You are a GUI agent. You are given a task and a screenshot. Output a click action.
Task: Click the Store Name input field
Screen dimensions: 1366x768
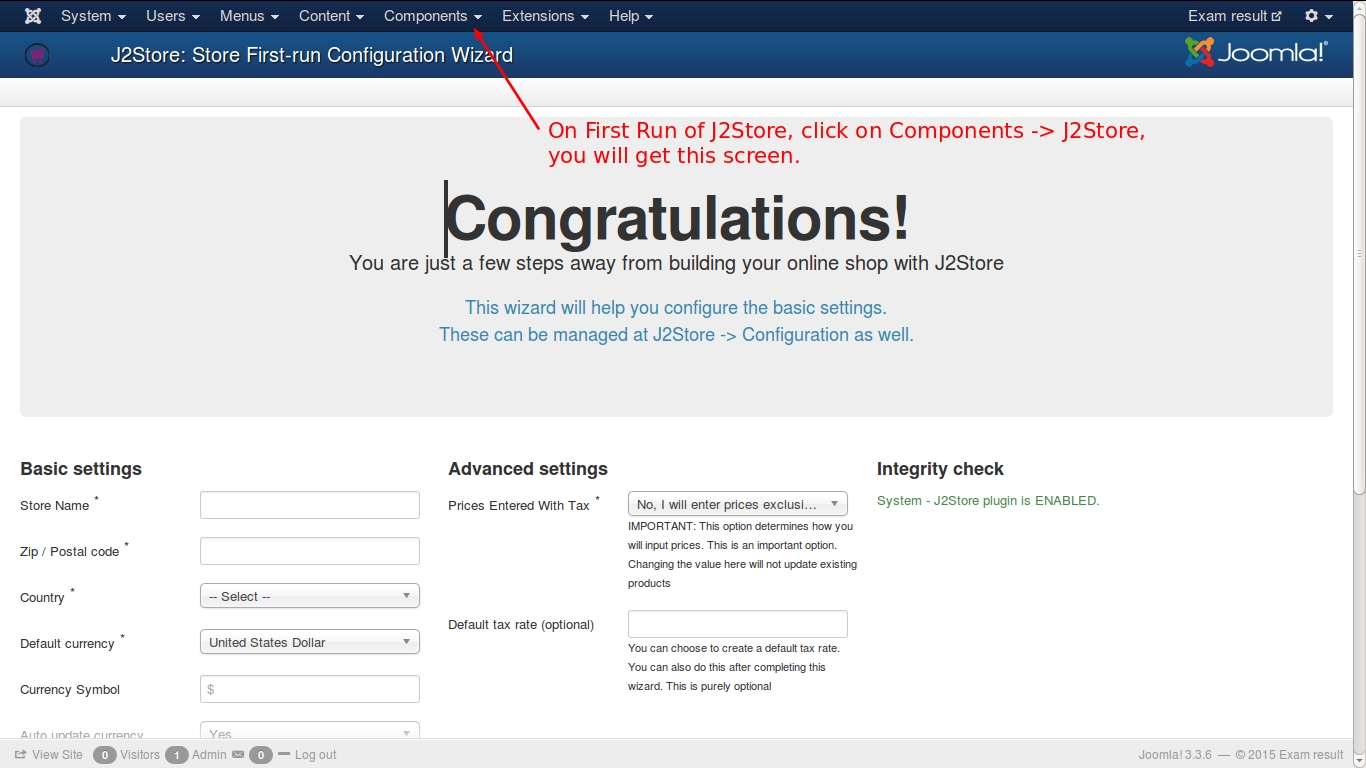click(x=309, y=505)
